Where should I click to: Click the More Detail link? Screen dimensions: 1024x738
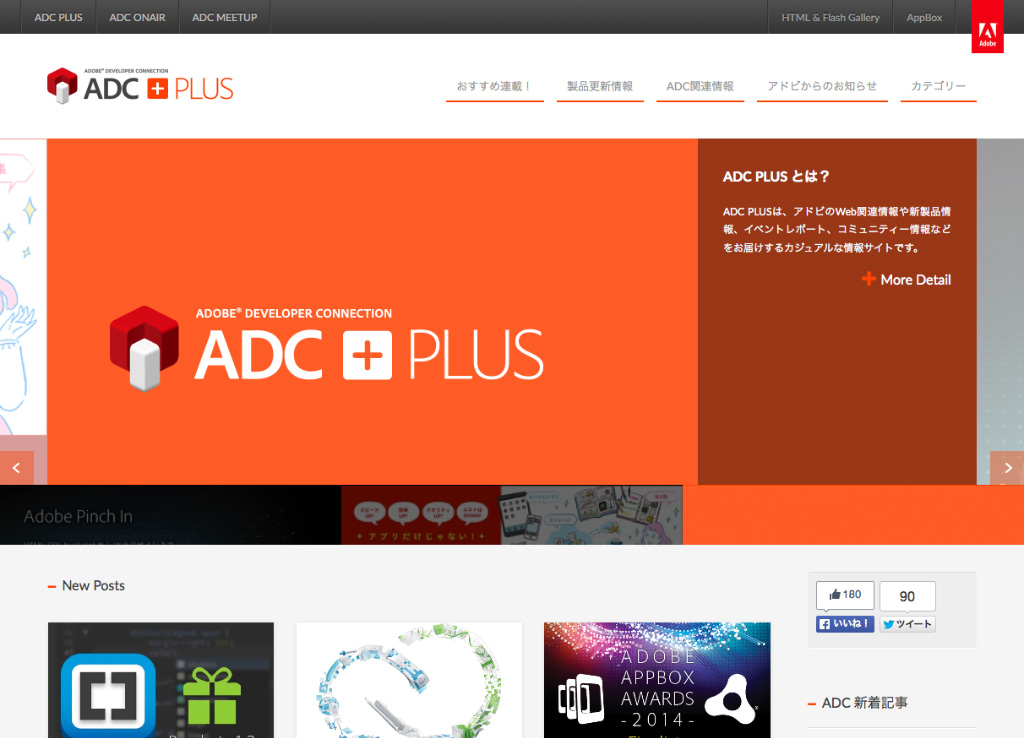pyautogui.click(x=907, y=280)
